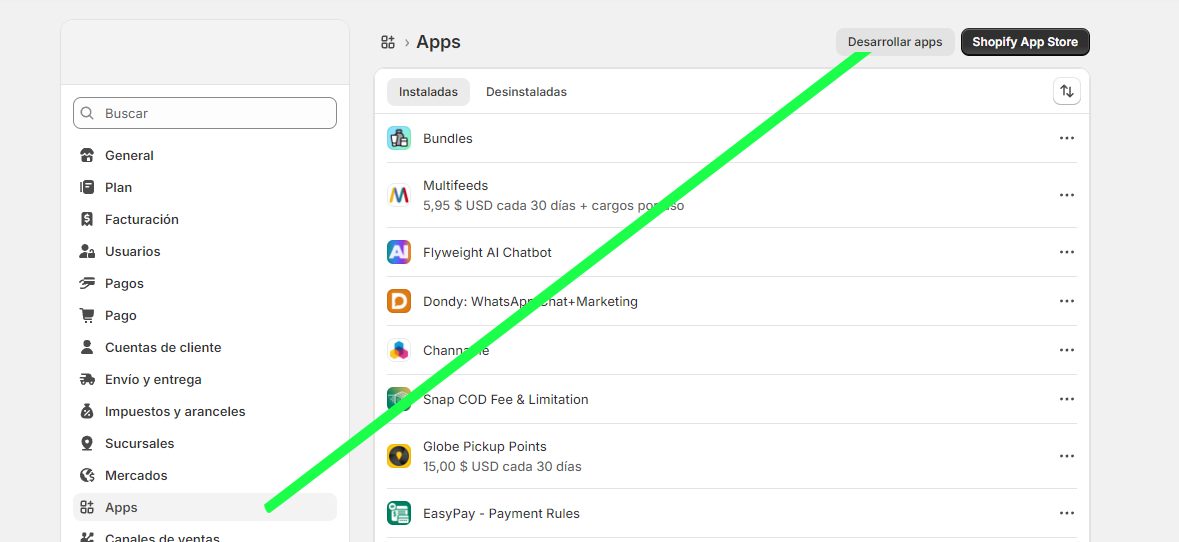Select the Plan label in sidebar
The height and width of the screenshot is (542, 1179).
tap(118, 187)
